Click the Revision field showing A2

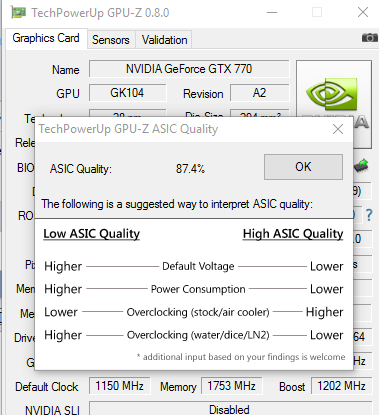(x=259, y=93)
